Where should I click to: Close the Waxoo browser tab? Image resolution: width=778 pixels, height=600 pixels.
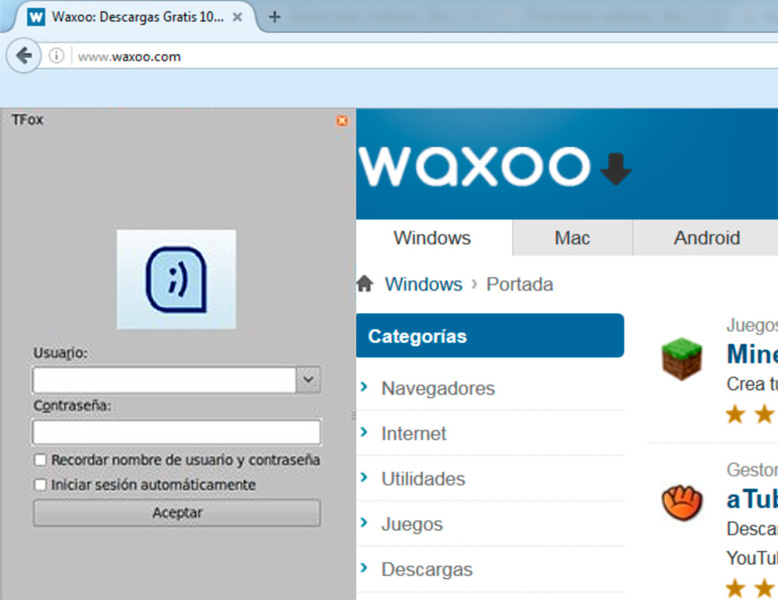tap(238, 17)
